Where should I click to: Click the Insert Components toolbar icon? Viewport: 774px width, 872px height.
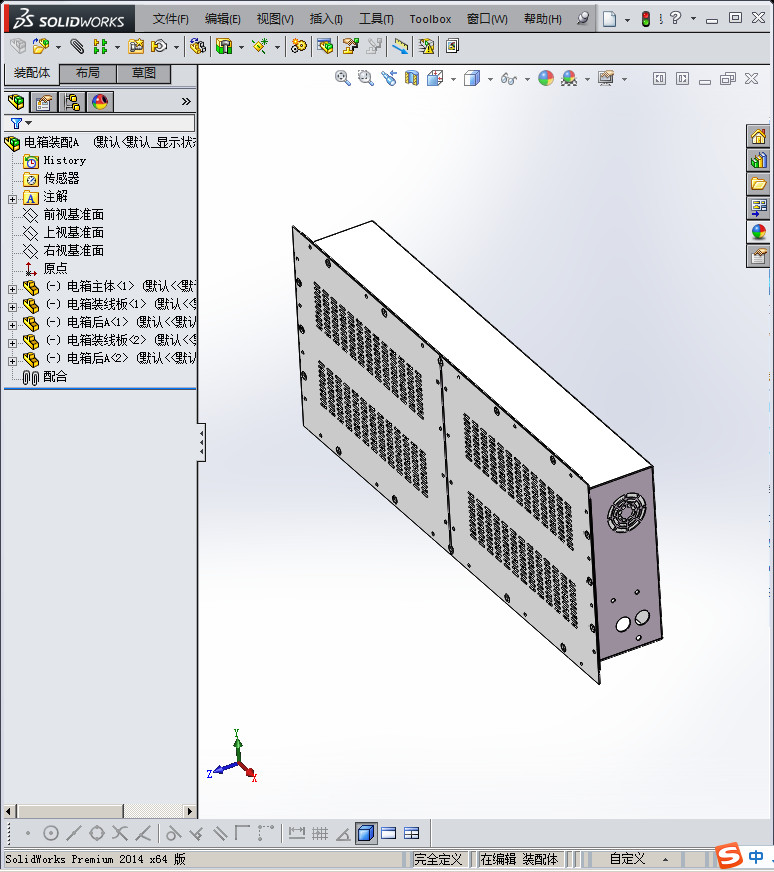[41, 46]
